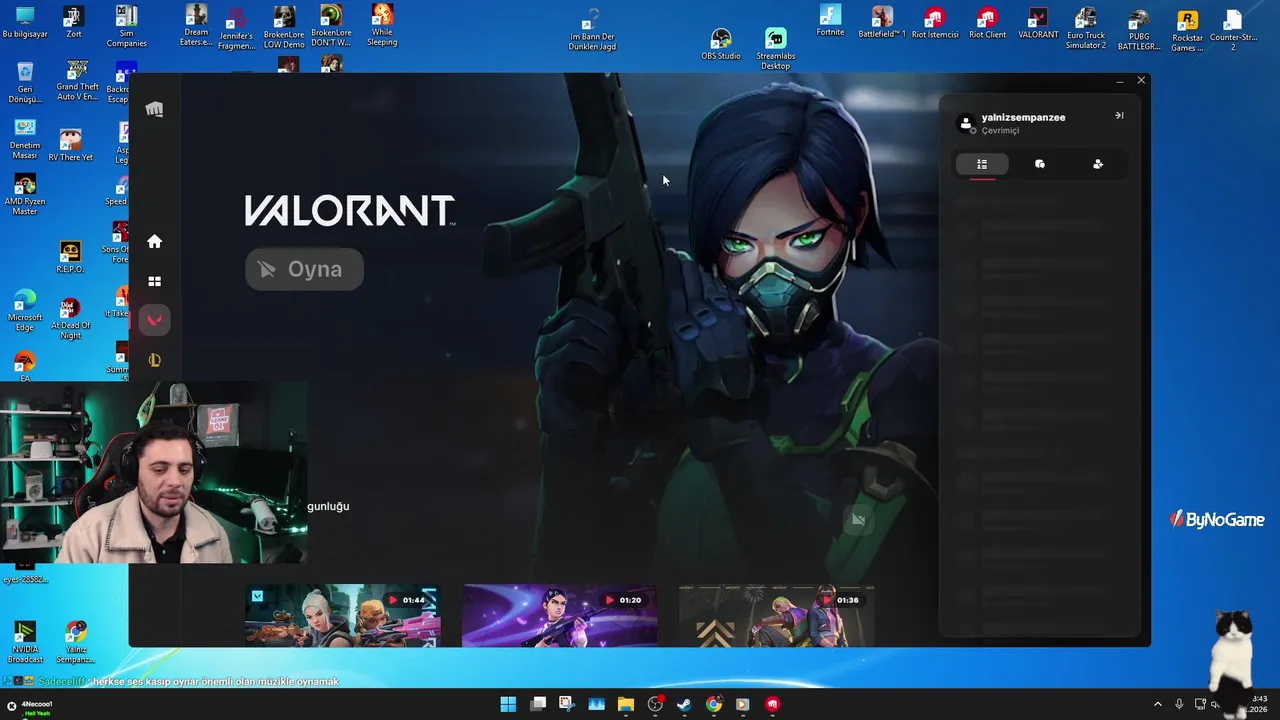Viewport: 1280px width, 720px height.
Task: Toggle the background video mute icon
Action: coord(858,520)
